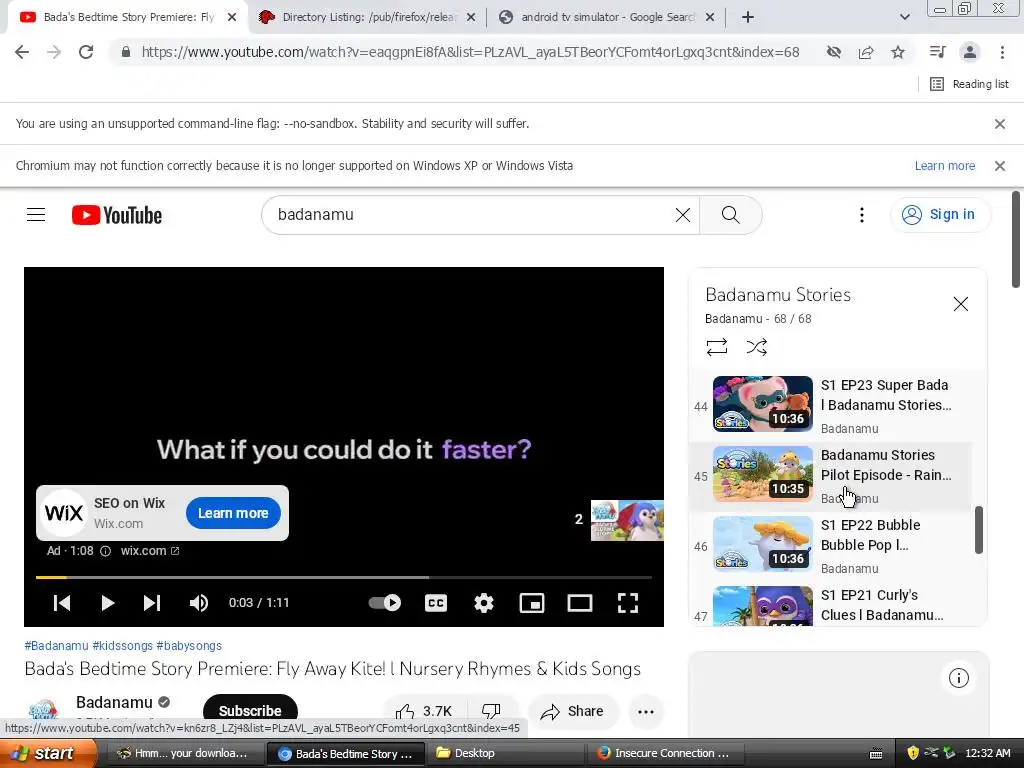Bookmark this page with the star icon

click(x=898, y=52)
